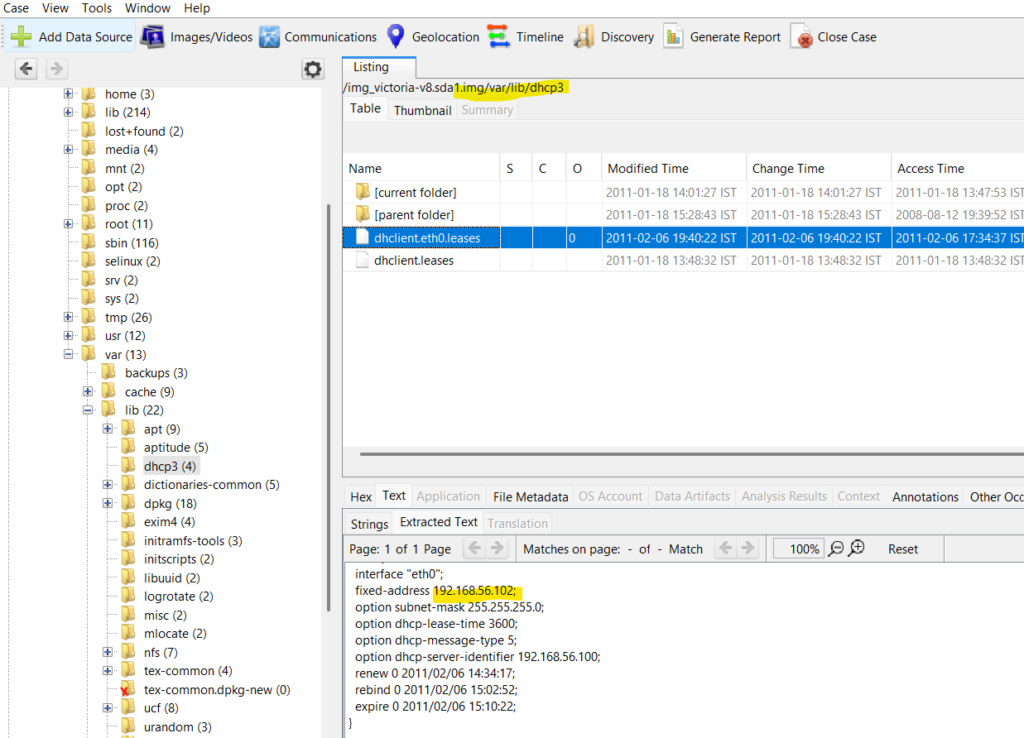The width and height of the screenshot is (1024, 738).
Task: Click the listing table horizontal scrollbar
Action: [x=692, y=453]
